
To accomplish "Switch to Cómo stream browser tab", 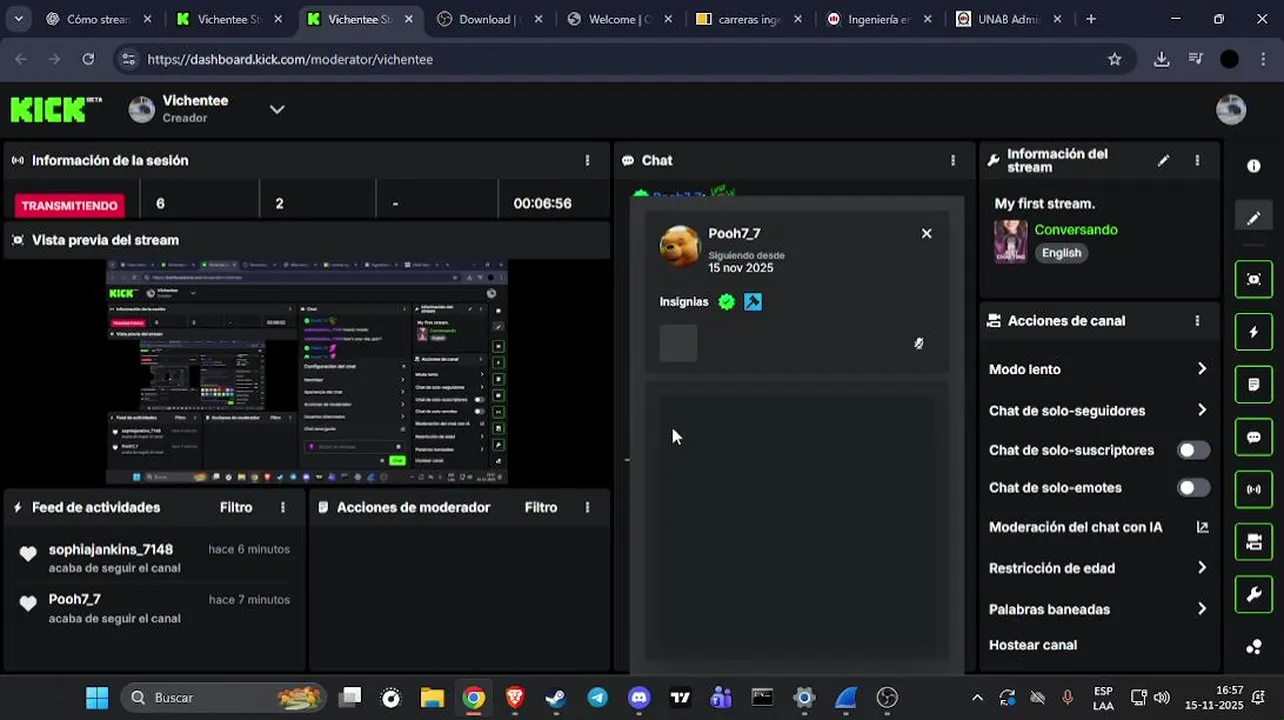I will [x=98, y=19].
